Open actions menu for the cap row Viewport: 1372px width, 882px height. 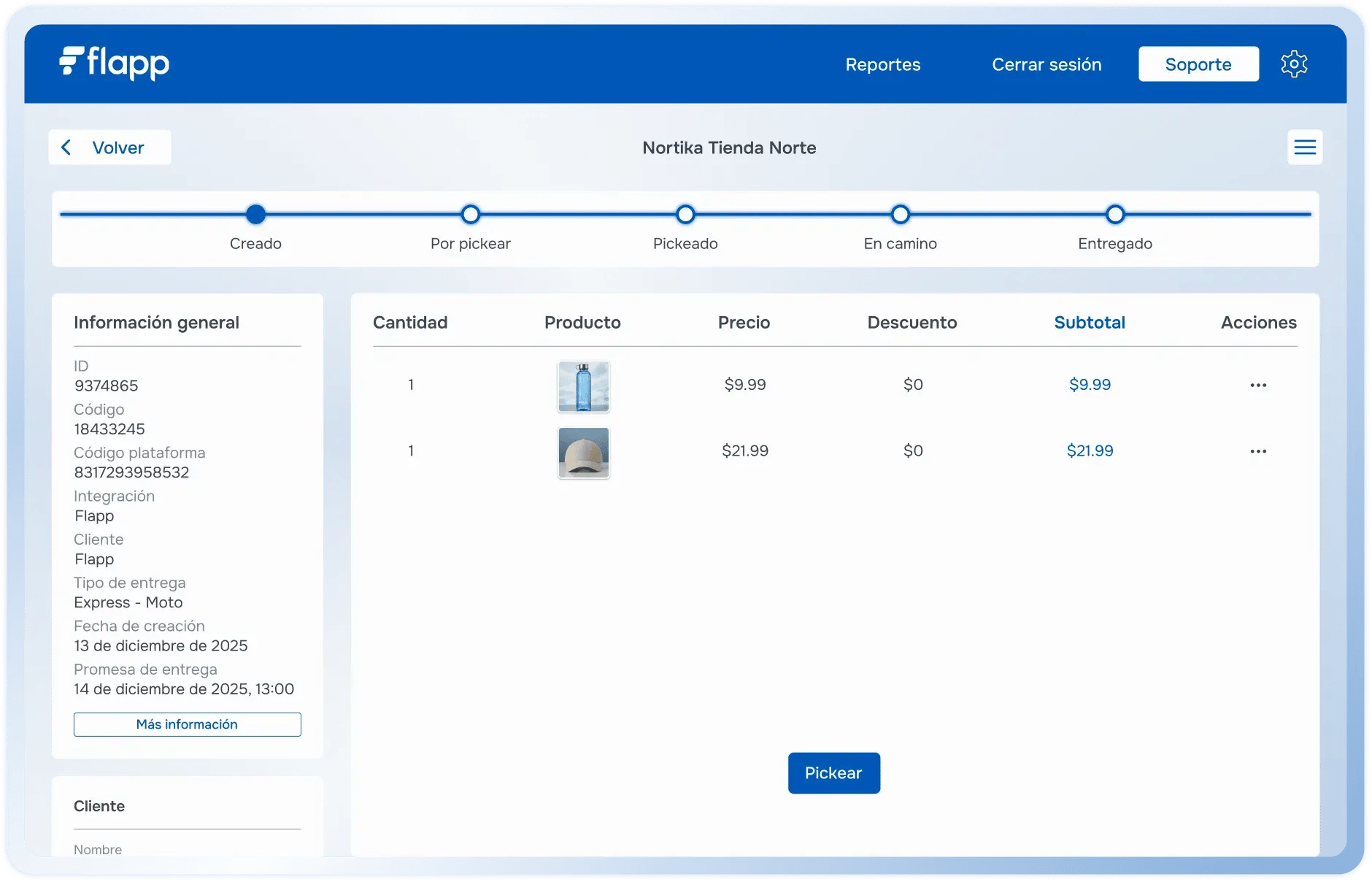coord(1258,451)
